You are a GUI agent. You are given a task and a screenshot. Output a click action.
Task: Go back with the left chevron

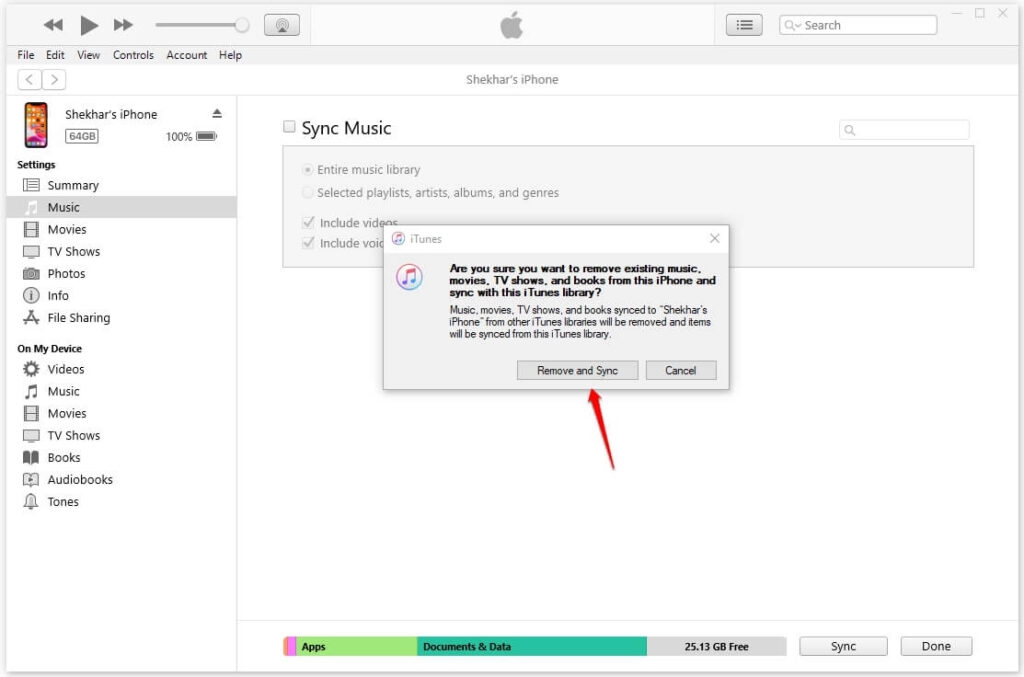[29, 80]
